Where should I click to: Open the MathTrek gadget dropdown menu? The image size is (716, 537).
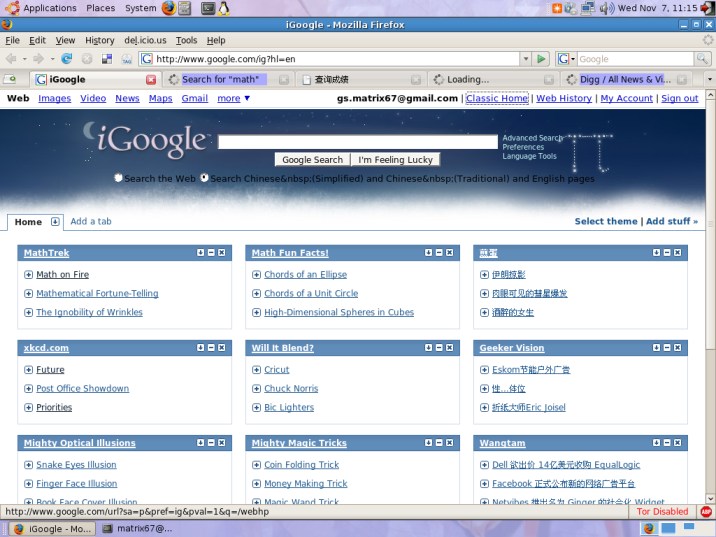[x=200, y=253]
